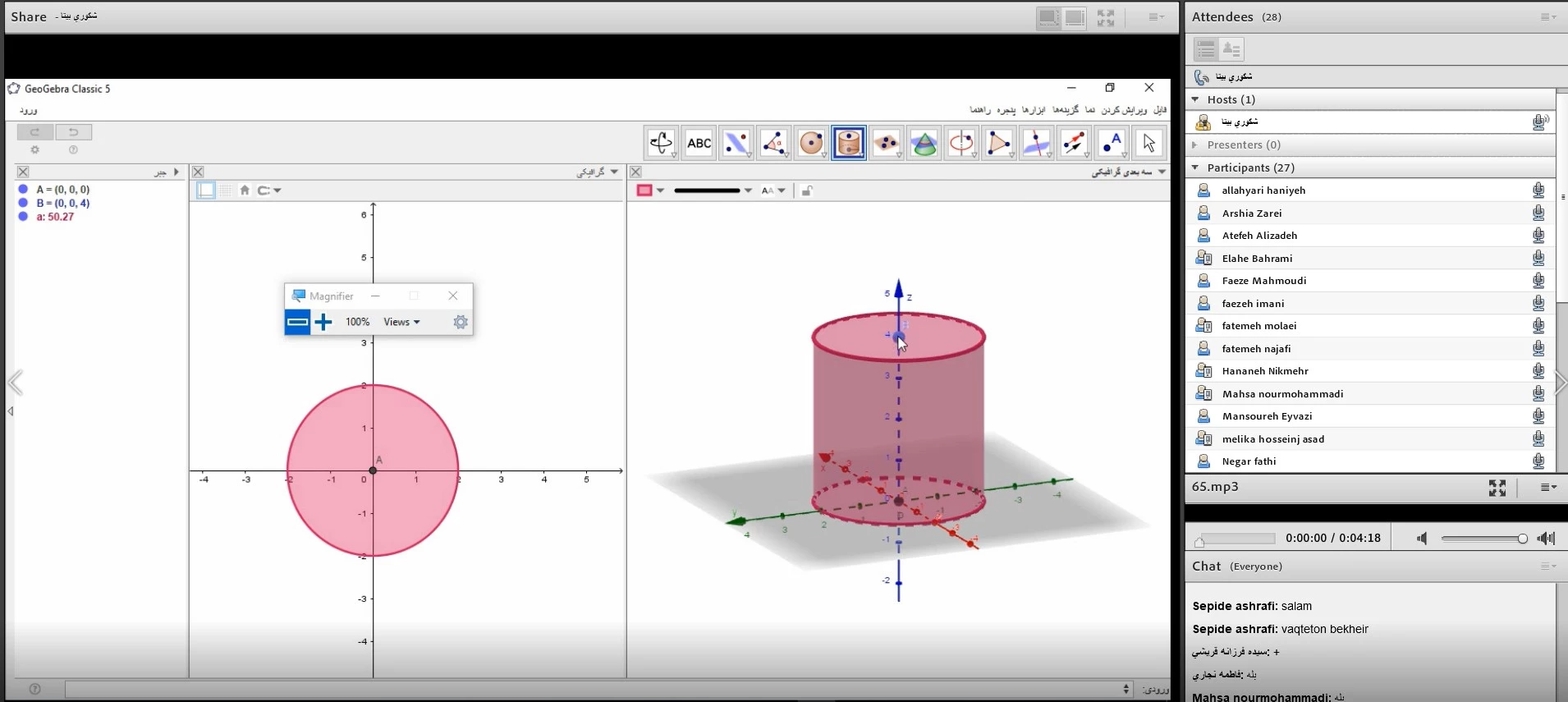Collapse the Participants (27) list
The width and height of the screenshot is (1568, 702).
[x=1195, y=167]
